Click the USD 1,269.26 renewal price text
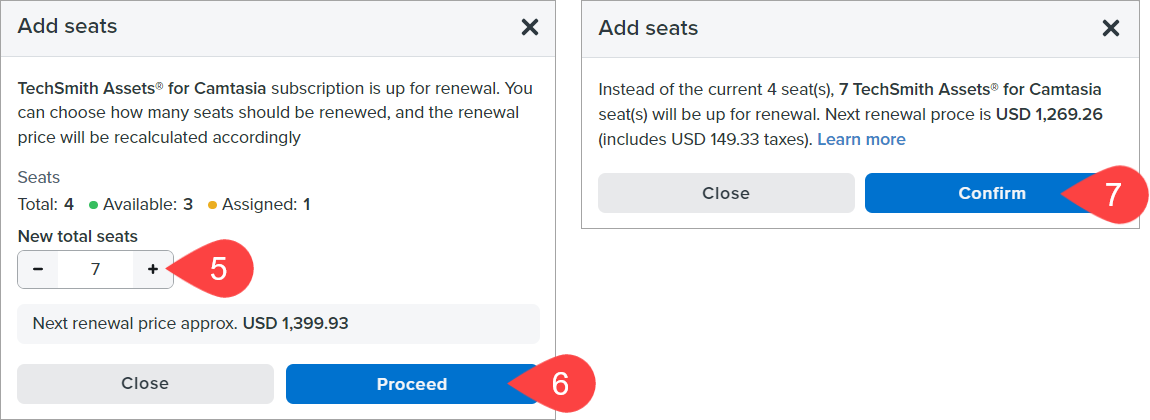1150x420 pixels. pos(1049,114)
